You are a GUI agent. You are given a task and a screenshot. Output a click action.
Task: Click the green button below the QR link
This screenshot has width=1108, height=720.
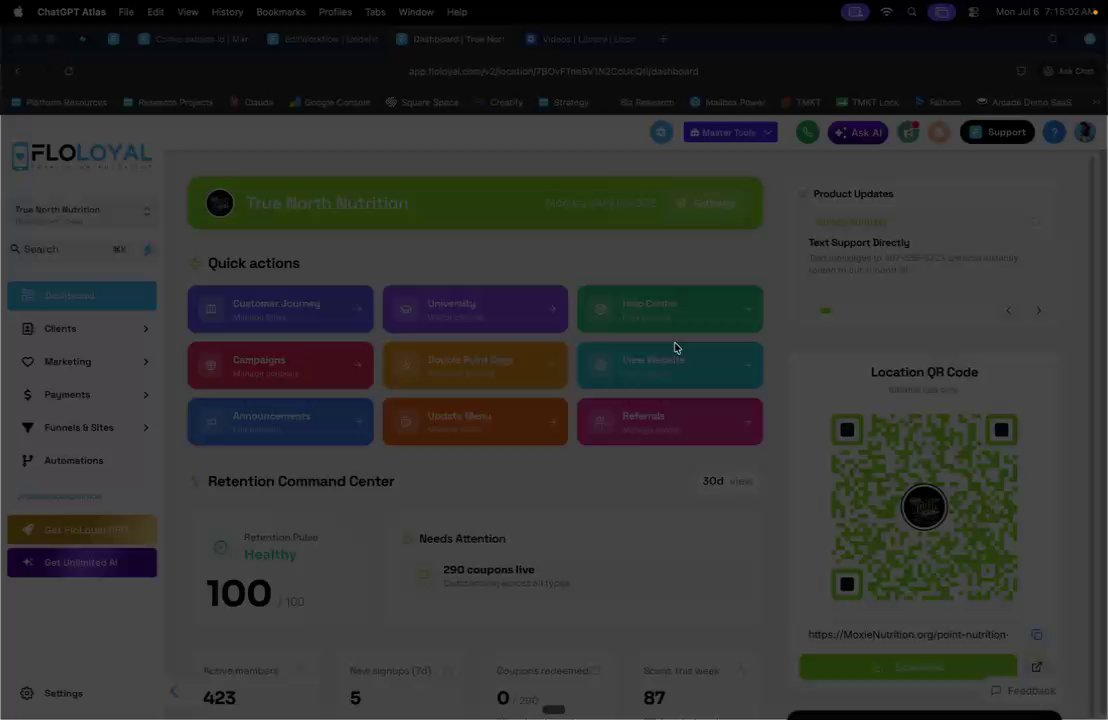pyautogui.click(x=908, y=667)
